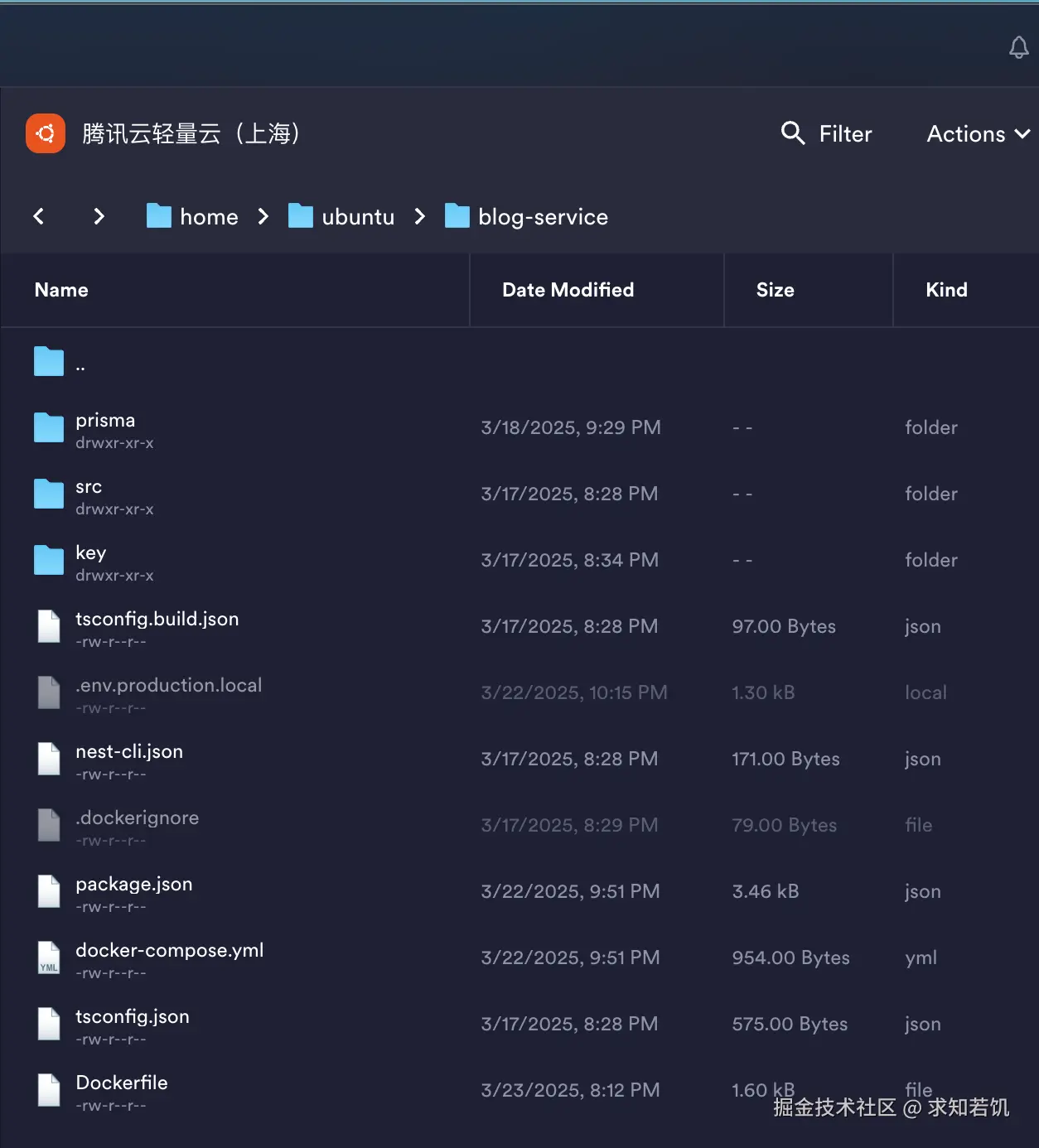Click the 575.00 Bytes size cell
This screenshot has height=1148, width=1039.
(790, 1024)
